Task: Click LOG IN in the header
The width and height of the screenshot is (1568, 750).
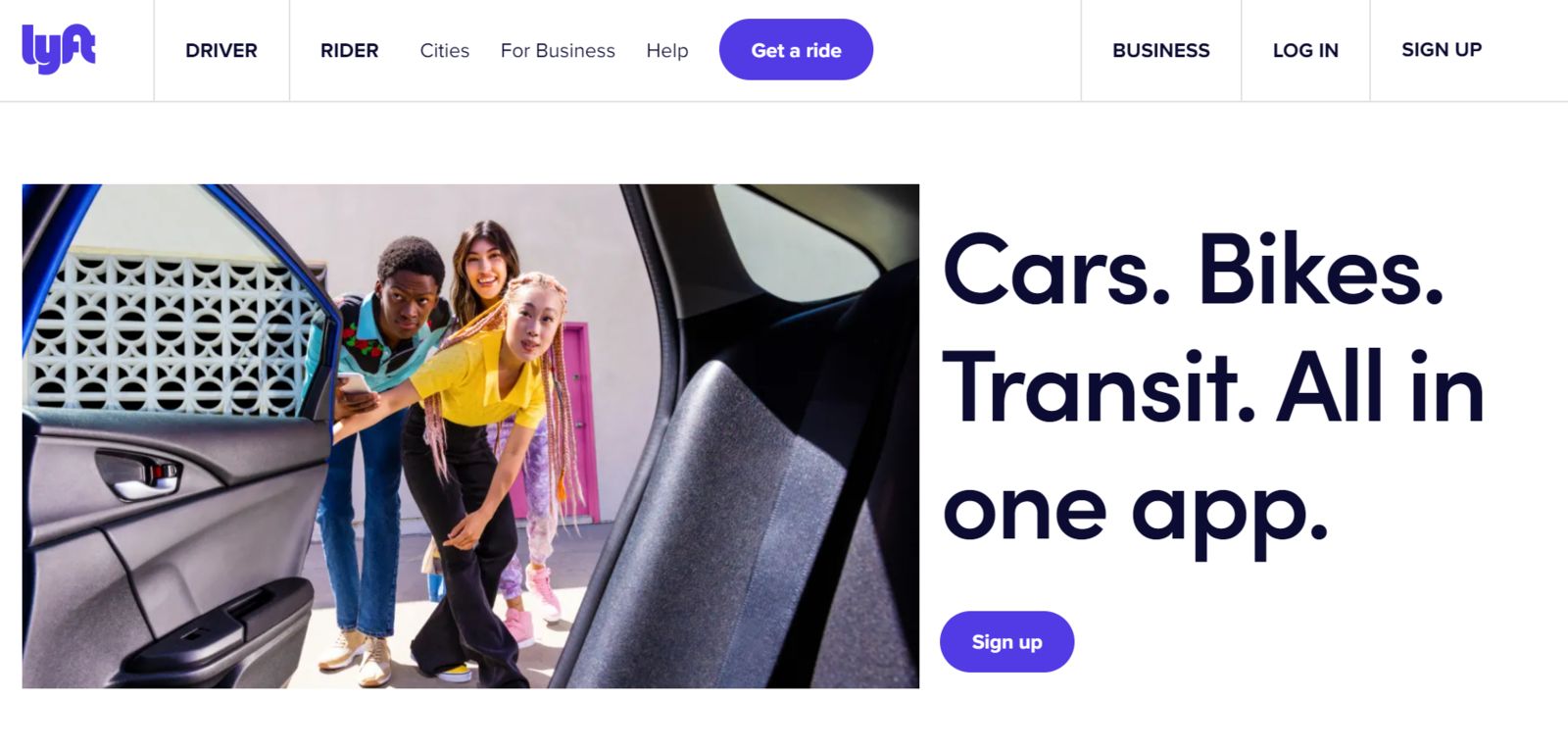Action: pyautogui.click(x=1305, y=51)
